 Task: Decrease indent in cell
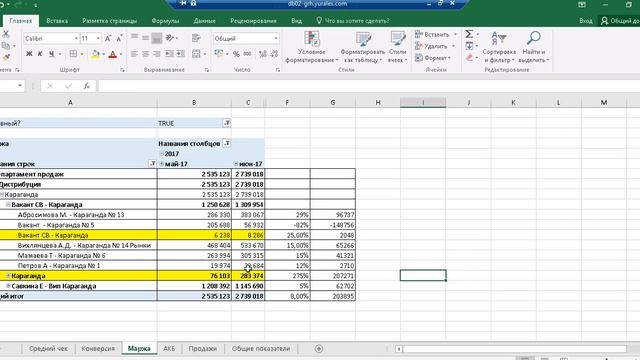[169, 54]
